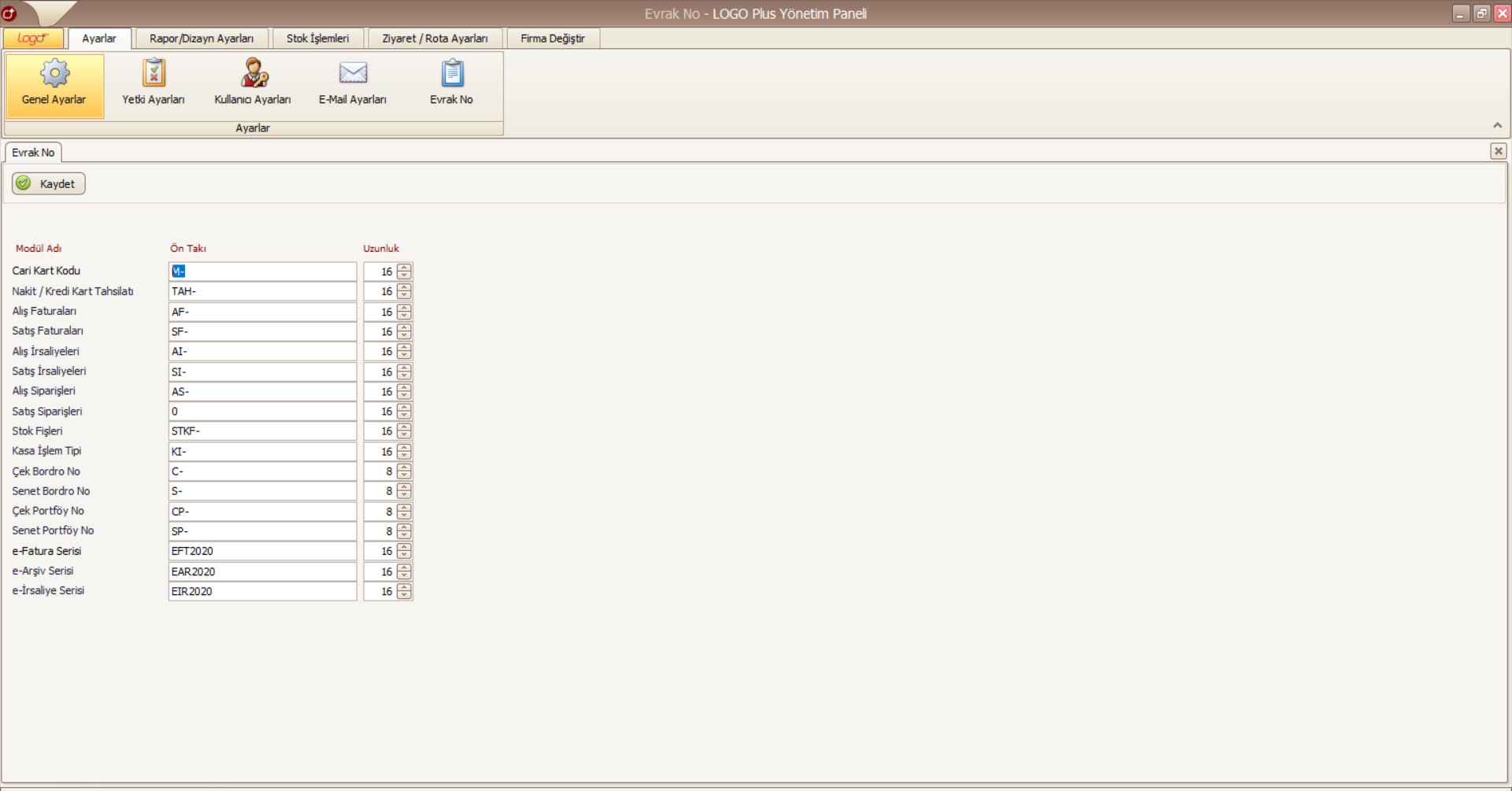Open Yetki Ayarları clipboard icon
1512x791 pixels.
click(x=154, y=74)
